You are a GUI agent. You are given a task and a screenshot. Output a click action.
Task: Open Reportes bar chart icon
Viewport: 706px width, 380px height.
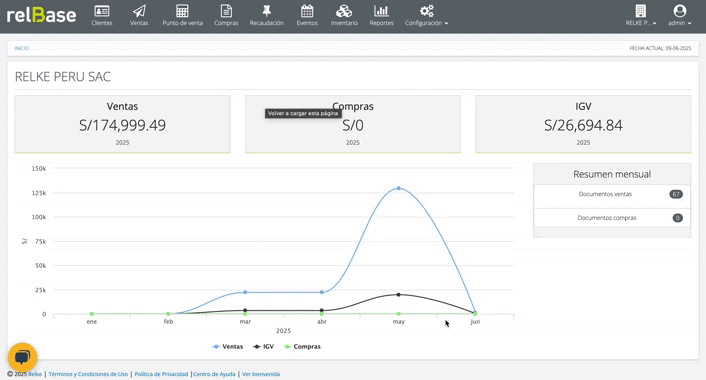coord(381,11)
